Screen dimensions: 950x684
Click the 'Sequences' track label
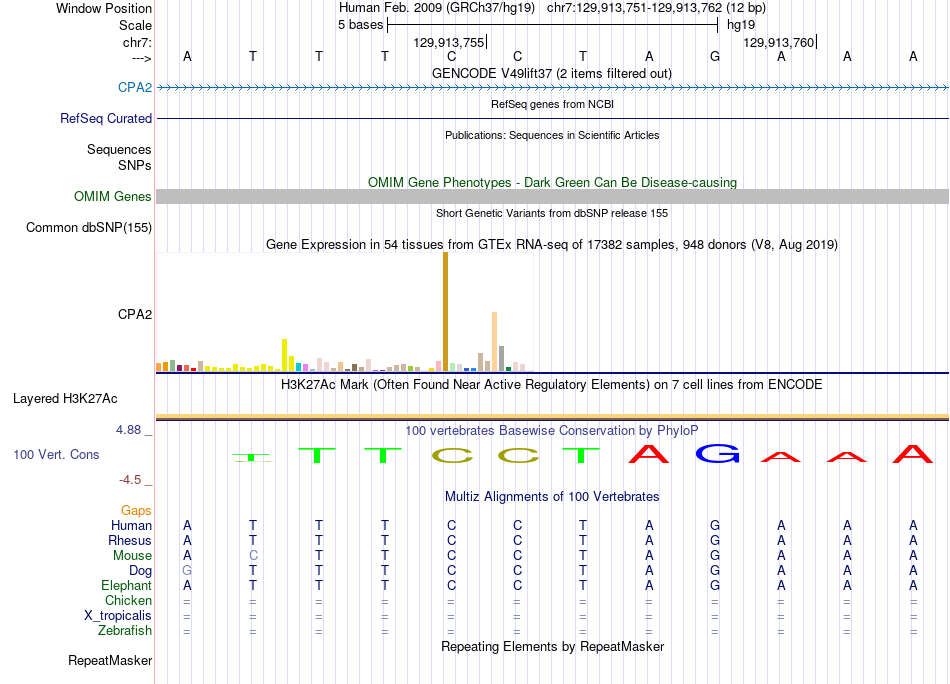119,149
